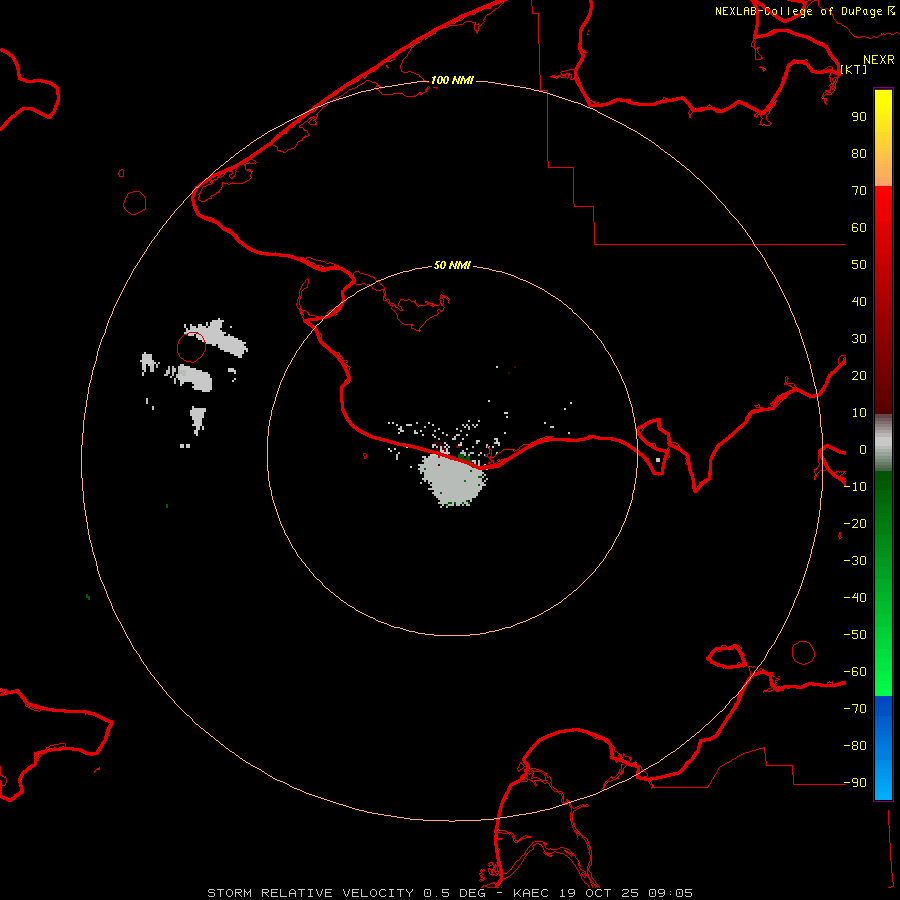Select the yellow segment of the color bar
This screenshot has height=900, width=900.
click(x=883, y=138)
